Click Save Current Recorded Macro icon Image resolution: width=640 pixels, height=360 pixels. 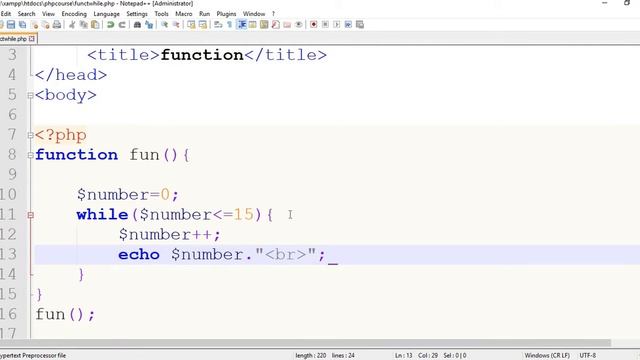click(x=360, y=25)
